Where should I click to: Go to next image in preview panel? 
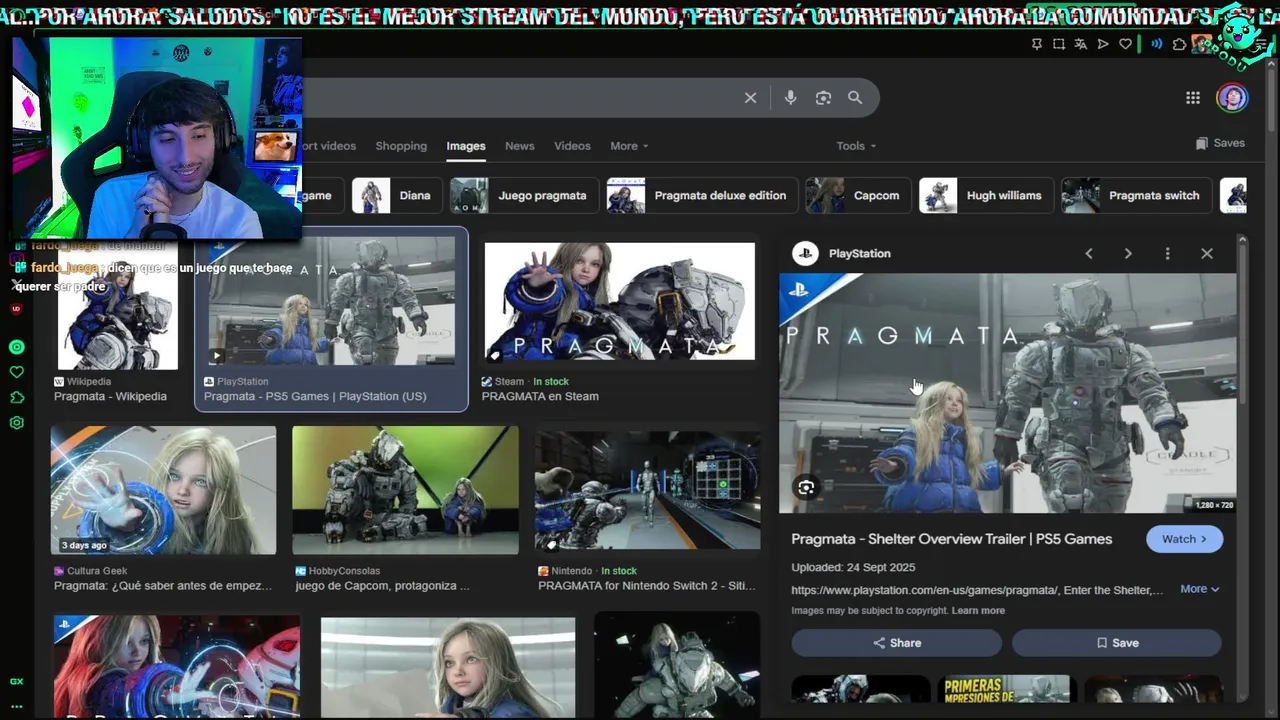coord(1128,254)
